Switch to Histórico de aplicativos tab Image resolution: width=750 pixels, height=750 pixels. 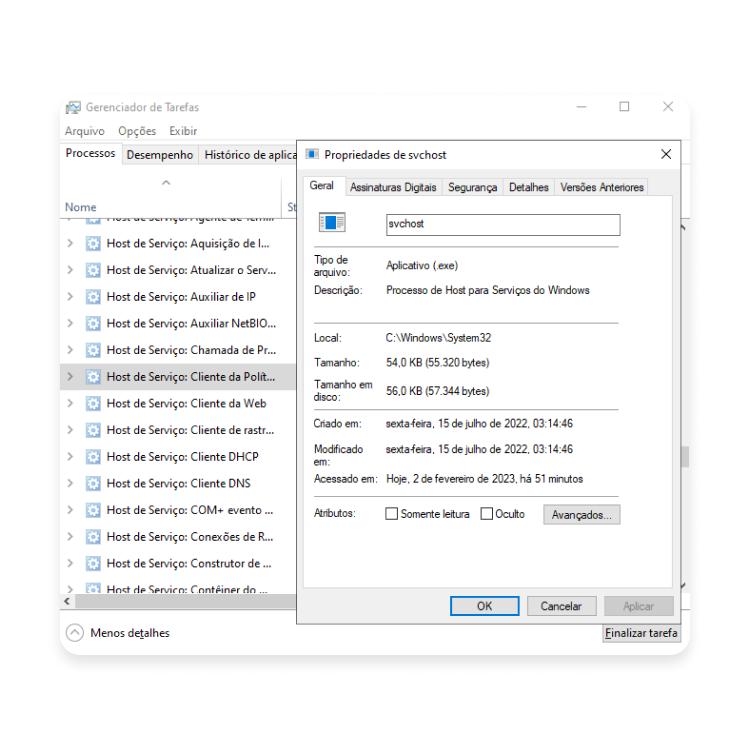click(248, 155)
